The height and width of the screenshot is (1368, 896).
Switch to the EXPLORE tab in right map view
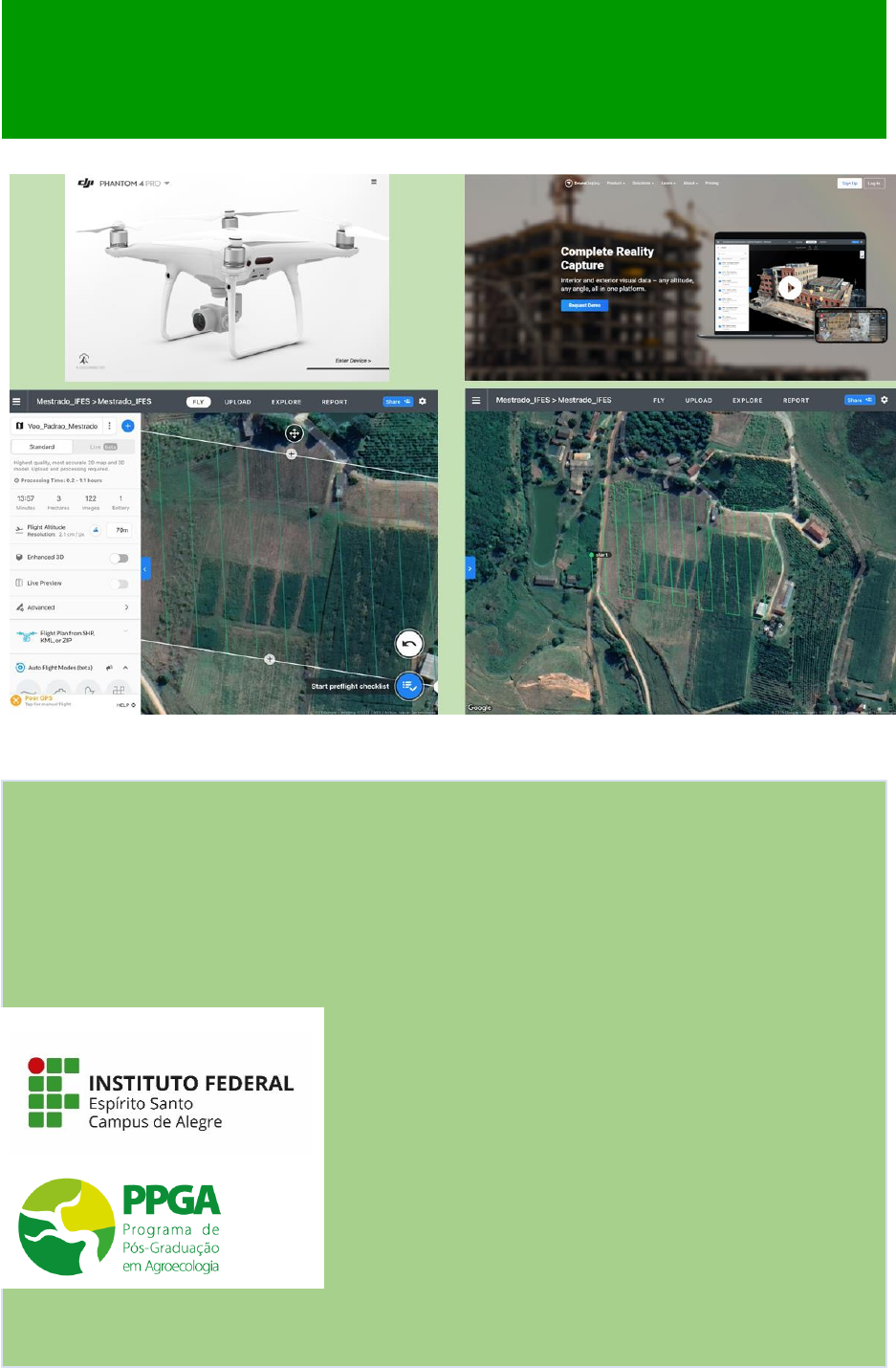pyautogui.click(x=747, y=400)
